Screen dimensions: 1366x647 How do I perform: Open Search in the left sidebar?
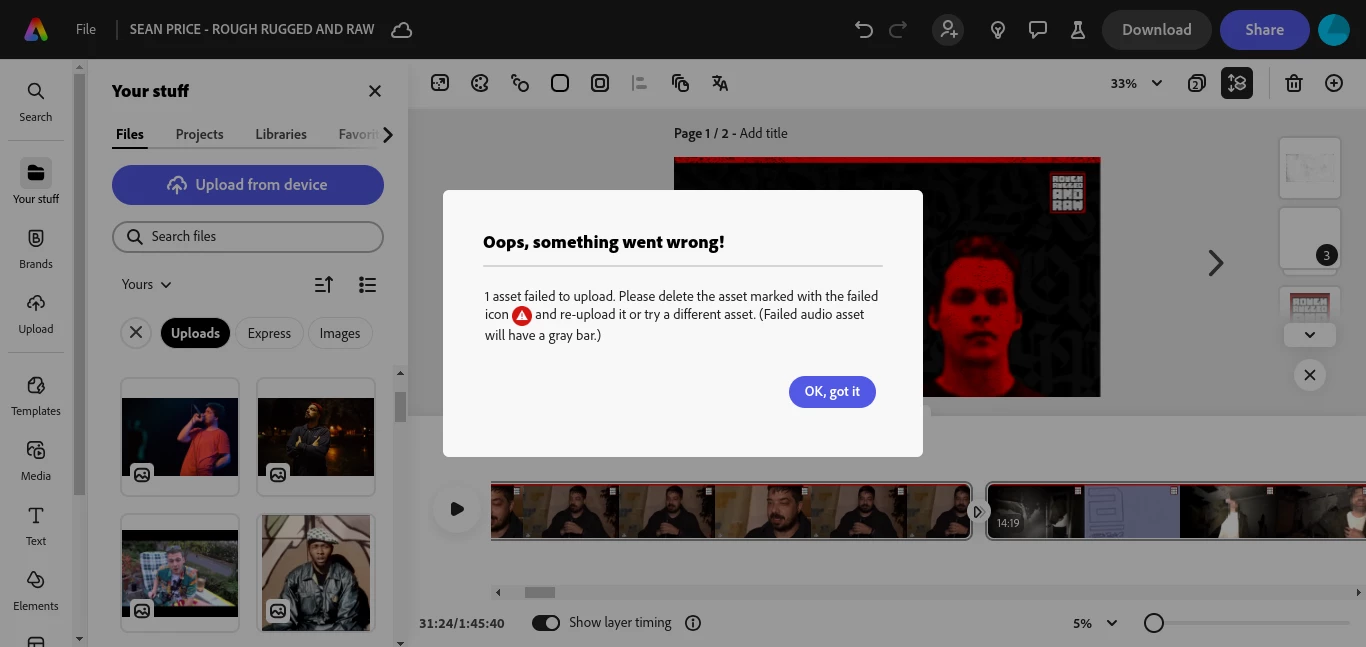[36, 102]
